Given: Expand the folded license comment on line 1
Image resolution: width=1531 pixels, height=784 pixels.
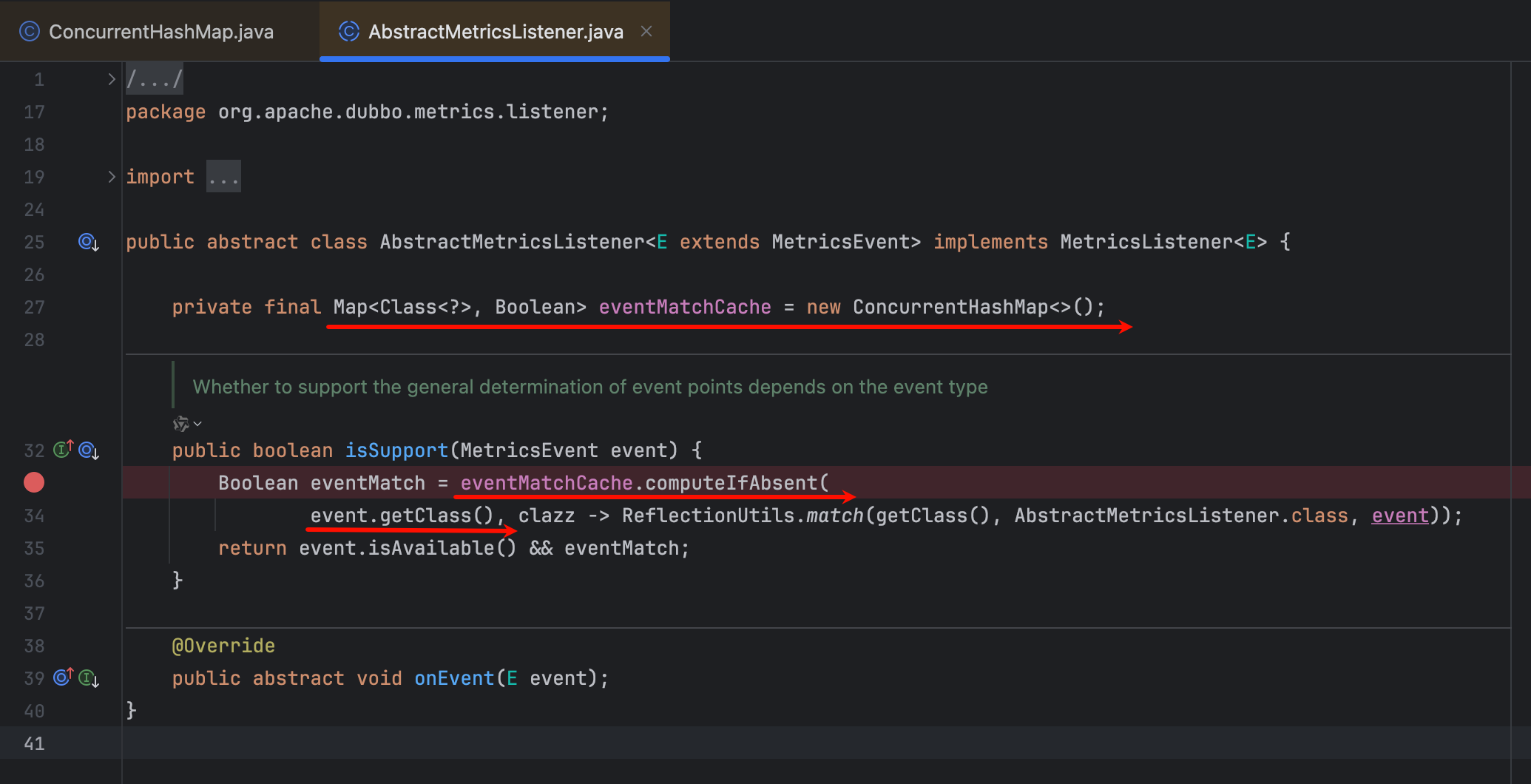Looking at the screenshot, I should pyautogui.click(x=112, y=79).
